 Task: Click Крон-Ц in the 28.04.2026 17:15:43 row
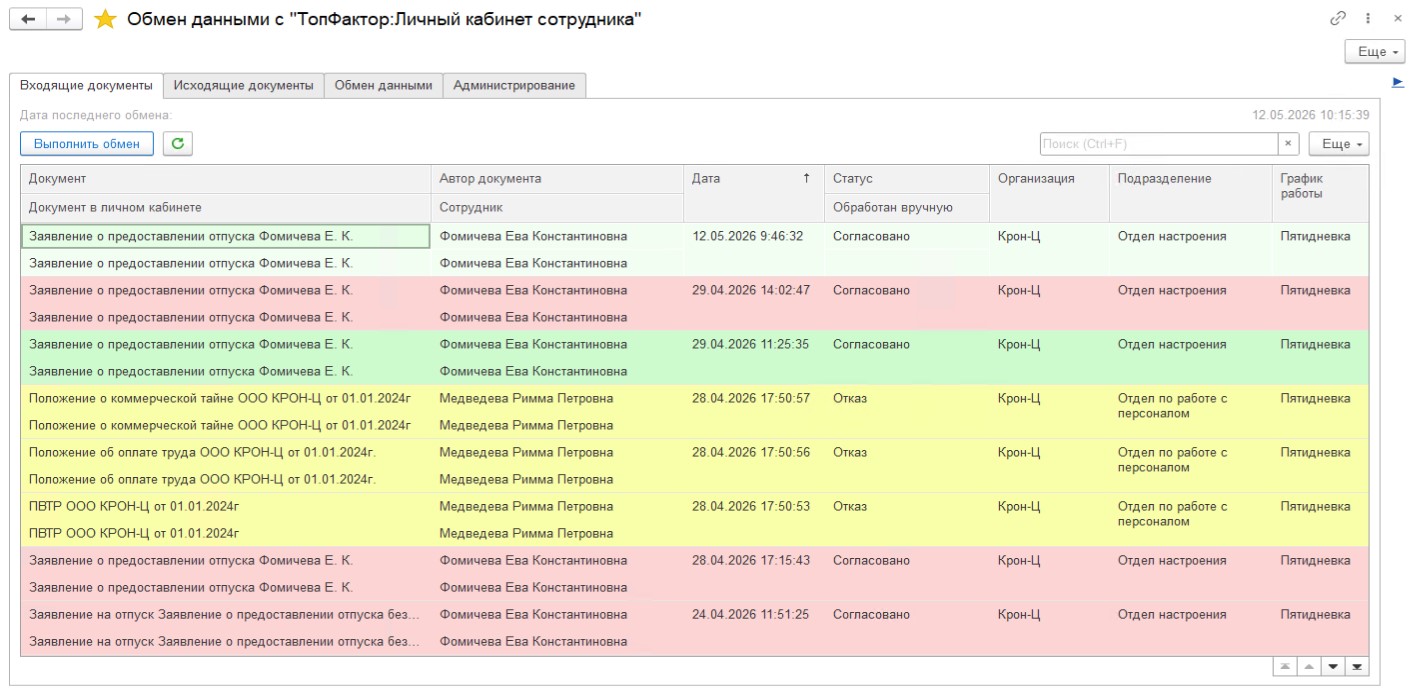coord(1019,561)
